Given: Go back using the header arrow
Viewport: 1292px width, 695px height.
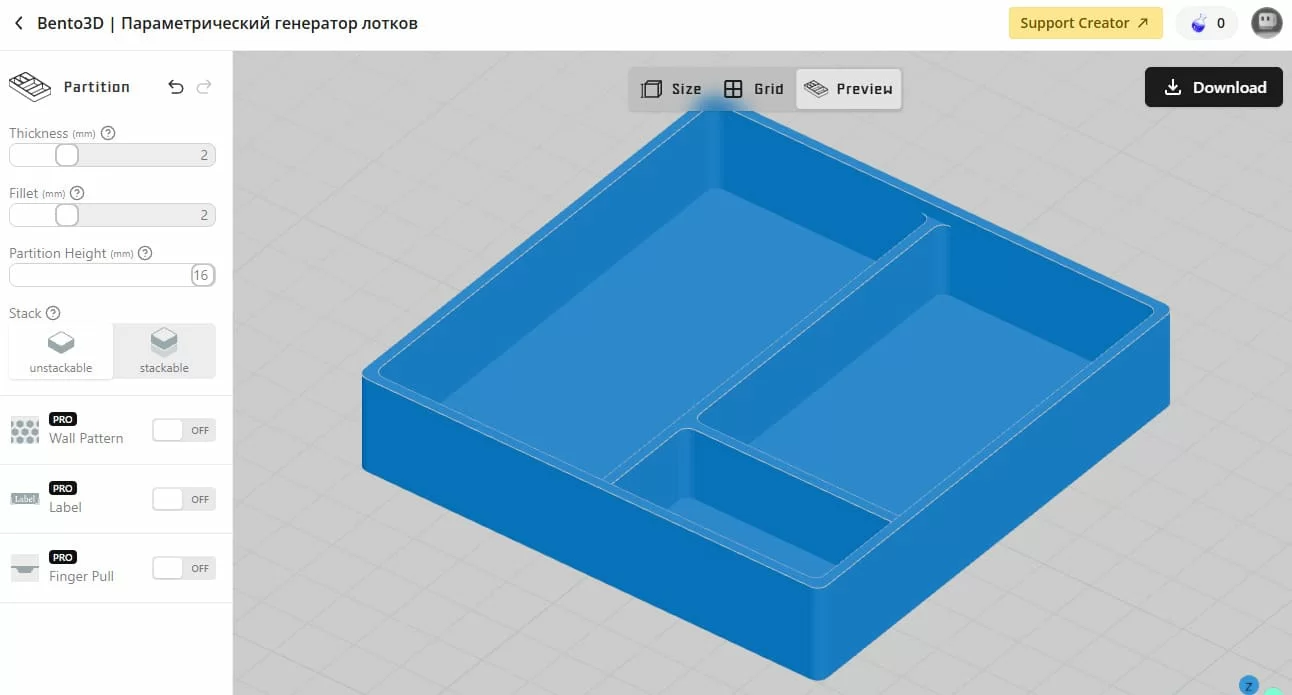Looking at the screenshot, I should (18, 23).
